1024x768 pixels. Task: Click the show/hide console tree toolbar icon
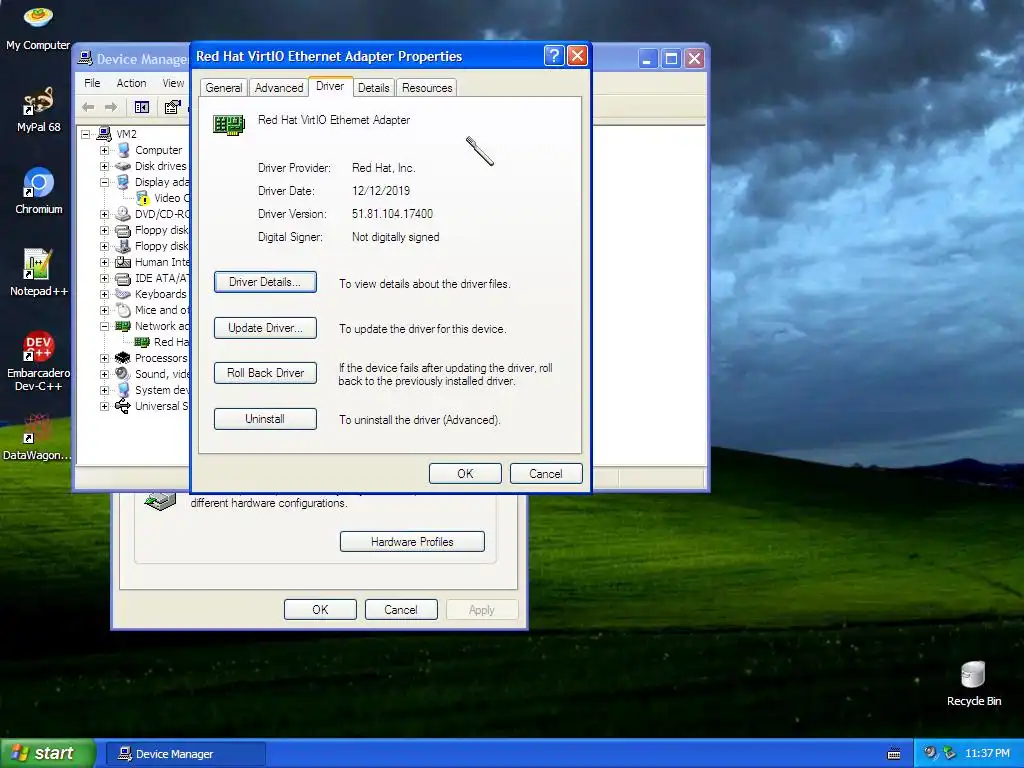click(x=142, y=107)
